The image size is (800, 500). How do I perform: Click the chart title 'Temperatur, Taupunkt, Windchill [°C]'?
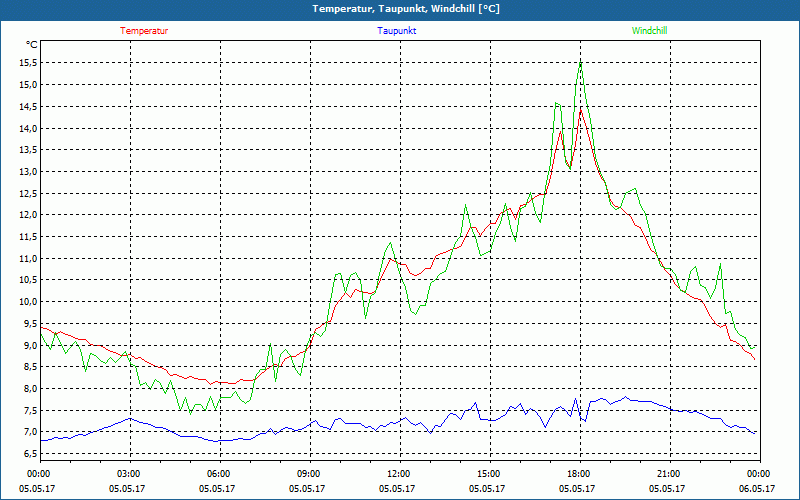pyautogui.click(x=406, y=9)
